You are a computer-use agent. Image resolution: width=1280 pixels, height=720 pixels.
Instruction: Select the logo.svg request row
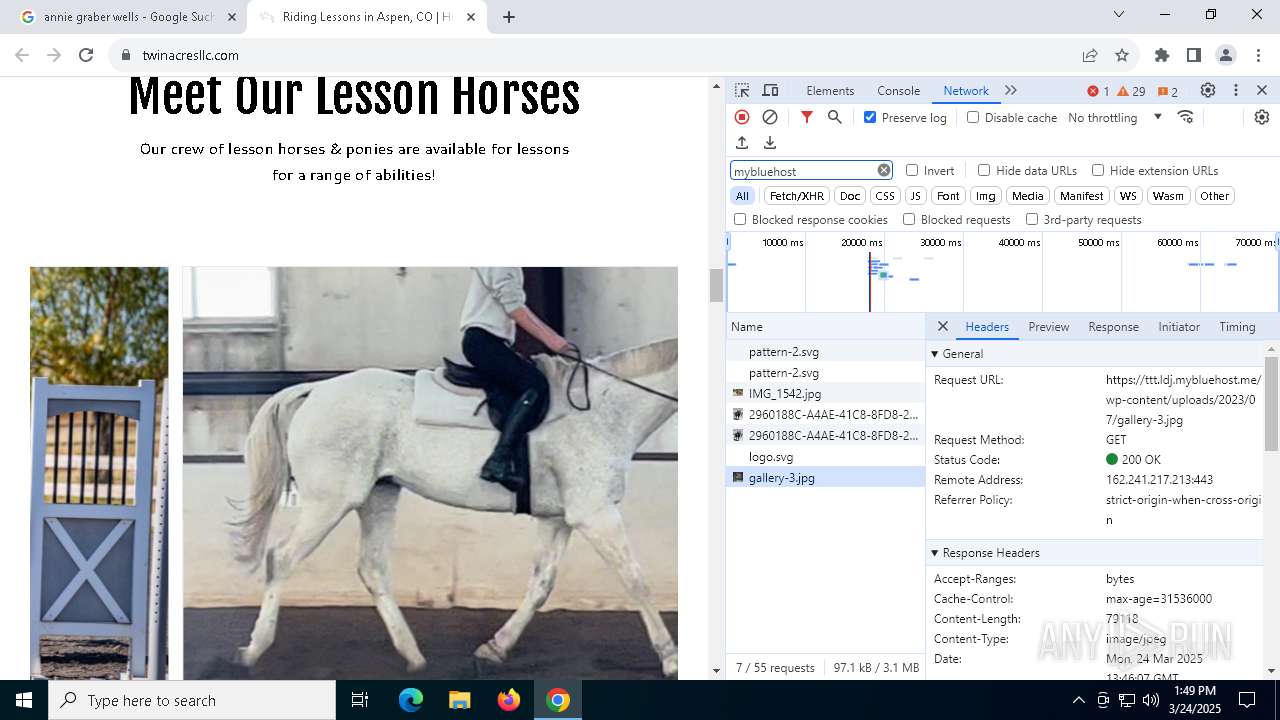[826, 457]
